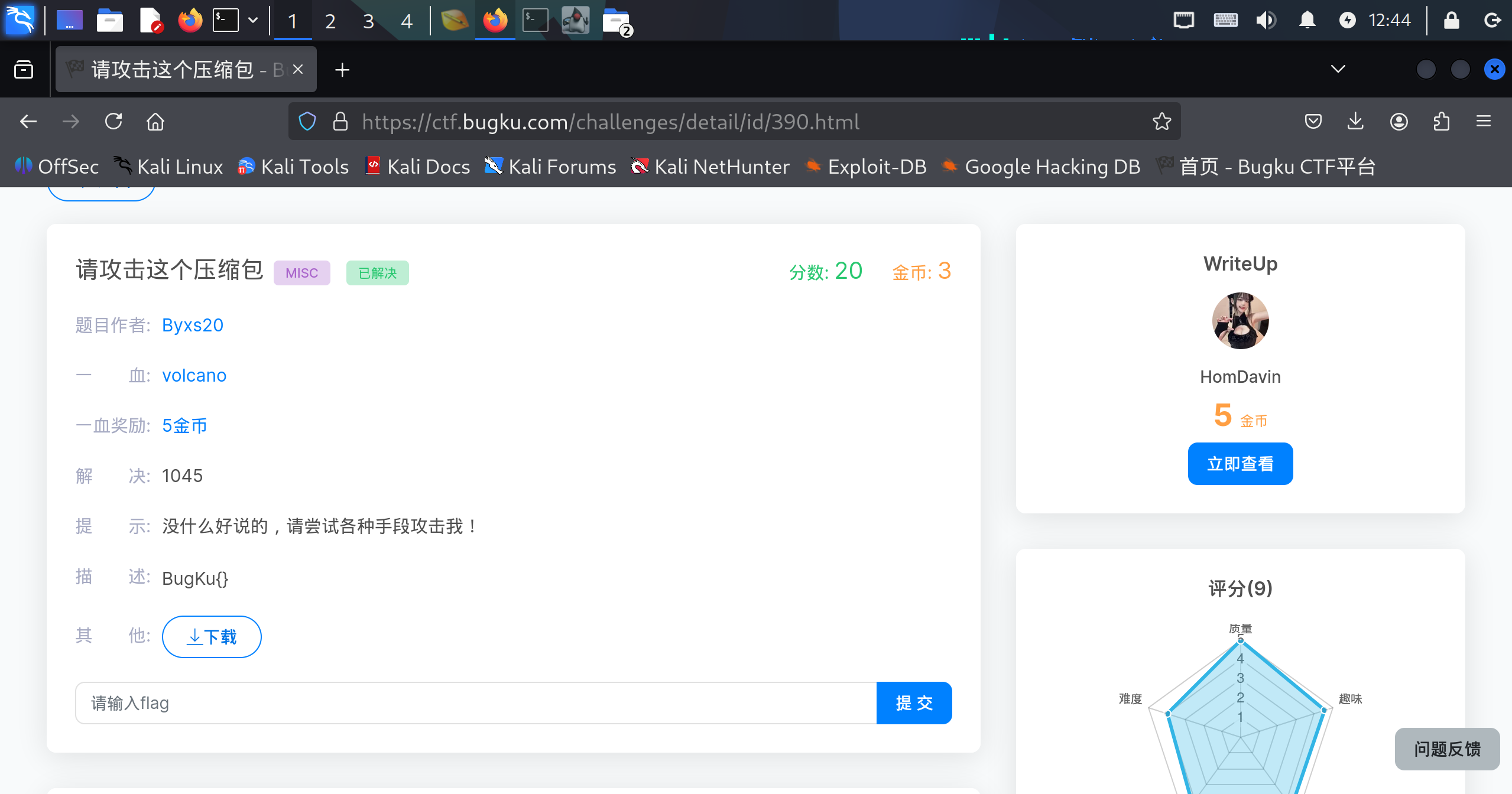Click tracking protection shield icon
This screenshot has height=794, width=1512.
click(307, 122)
